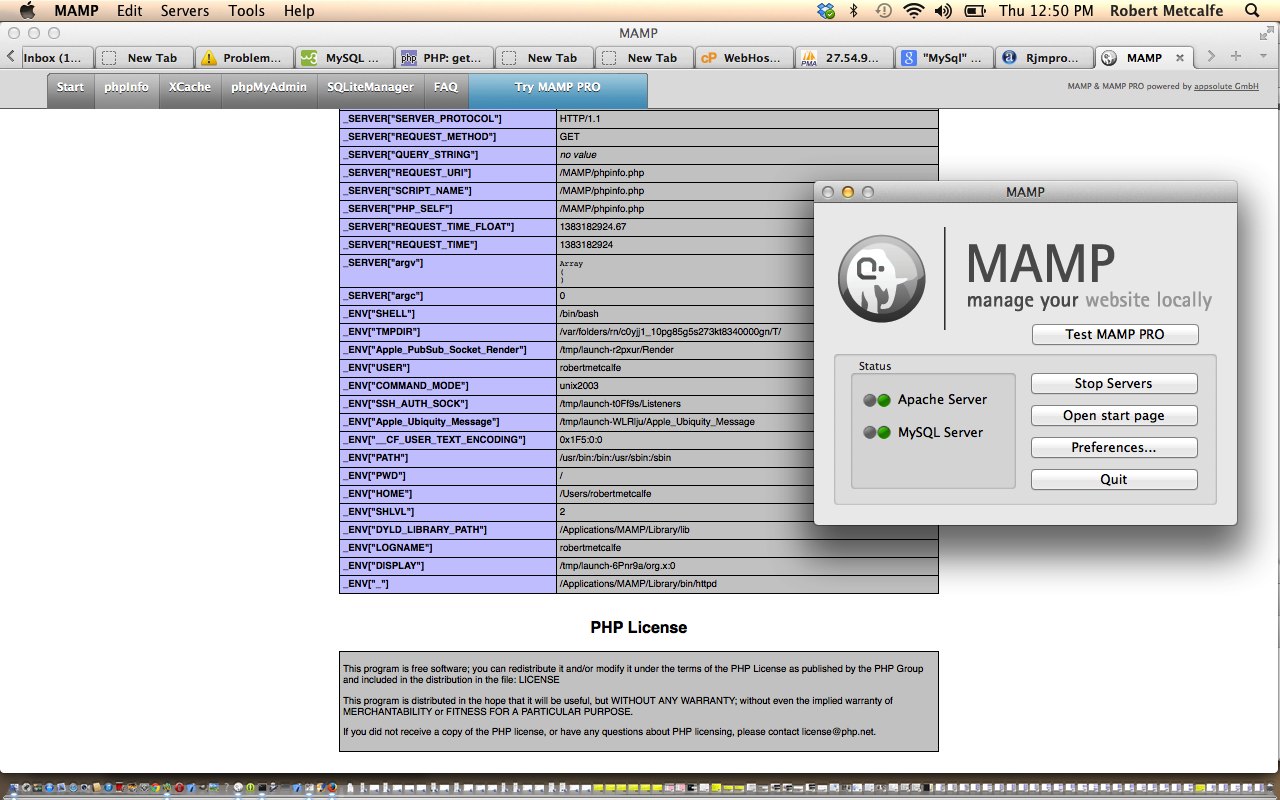Click the /bin/bash value
Screen dimensions: 1280x800
[x=580, y=314]
